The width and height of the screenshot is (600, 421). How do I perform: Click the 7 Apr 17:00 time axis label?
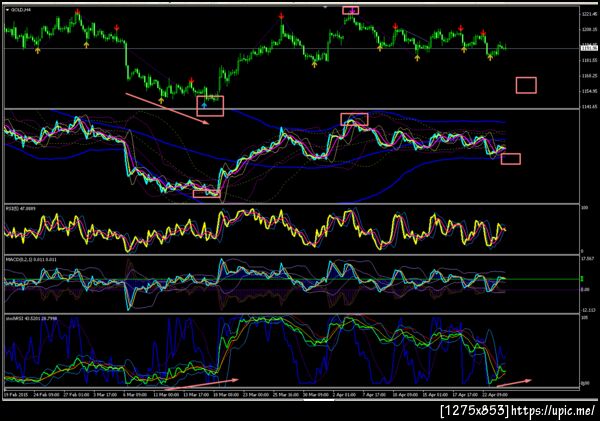pyautogui.click(x=374, y=395)
